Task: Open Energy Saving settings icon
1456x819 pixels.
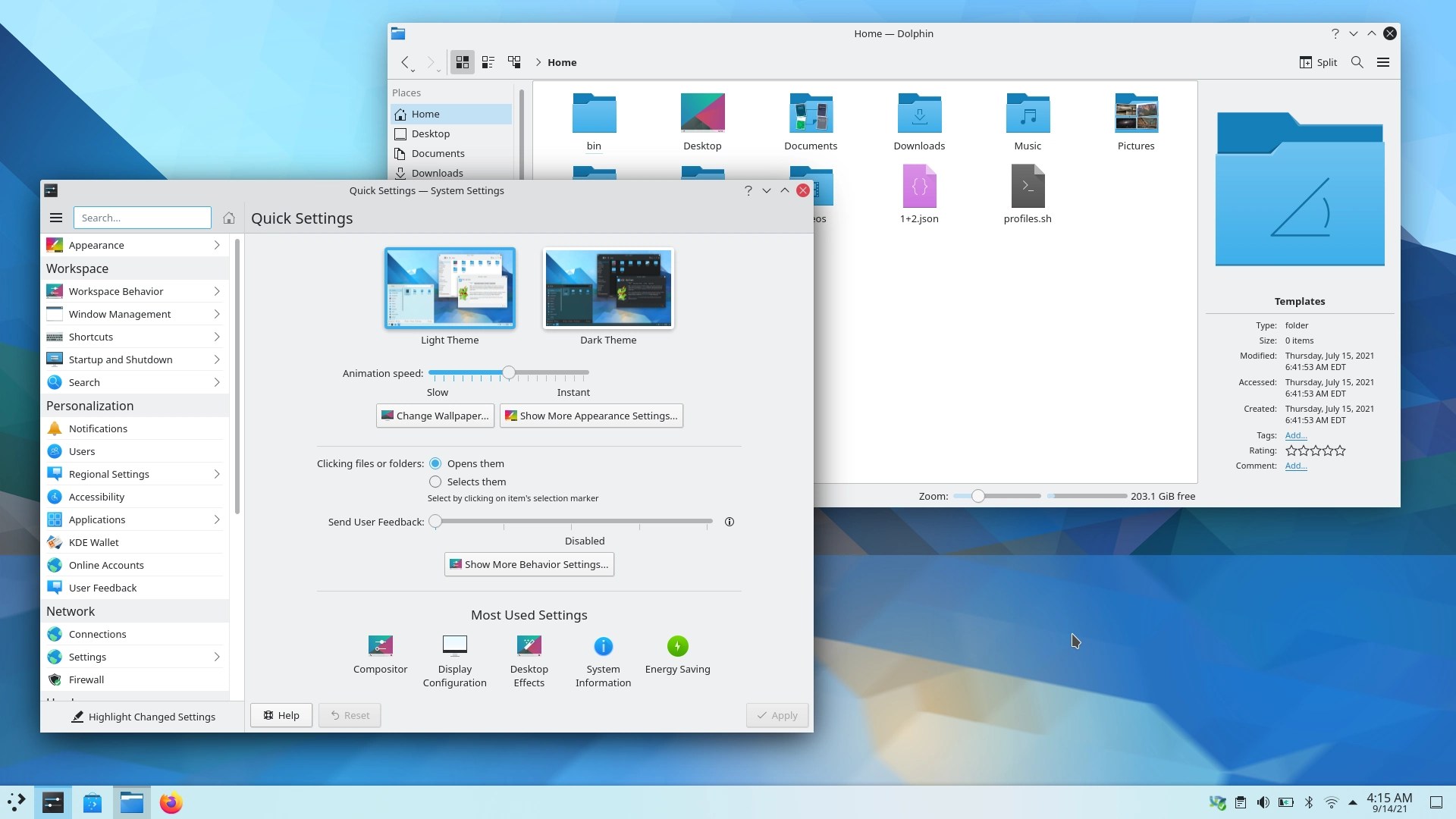Action: click(677, 646)
